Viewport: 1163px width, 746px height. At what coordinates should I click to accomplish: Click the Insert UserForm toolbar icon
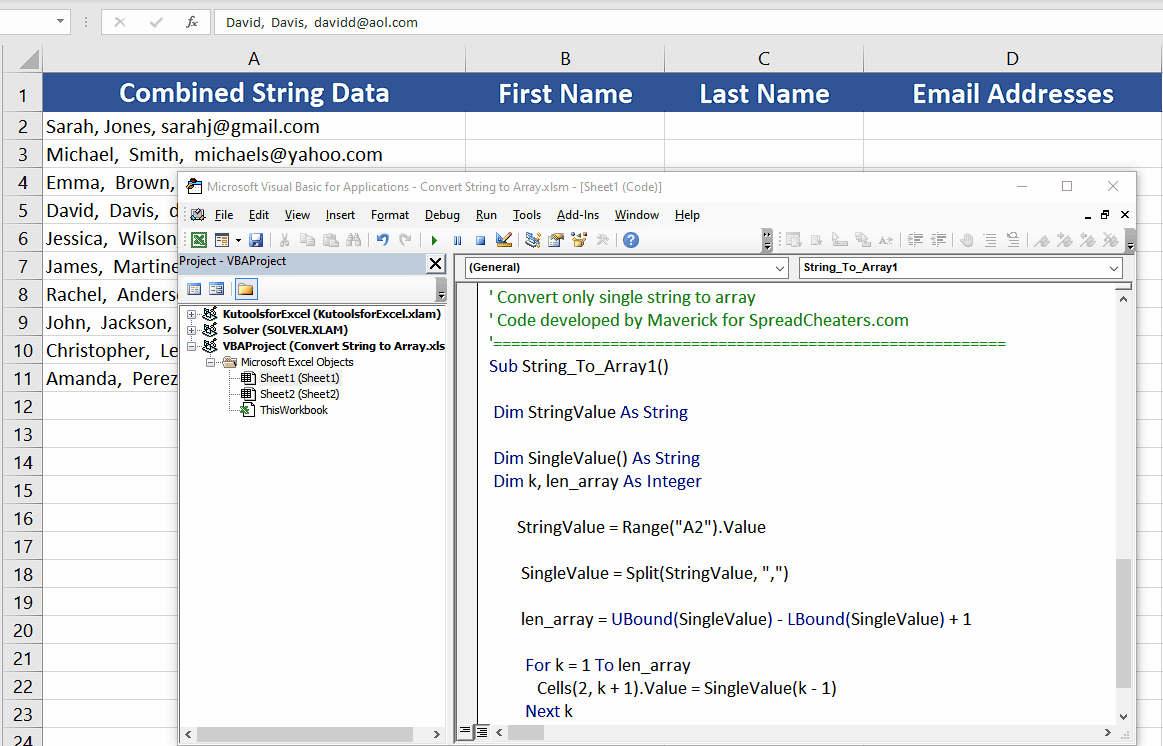tap(221, 240)
